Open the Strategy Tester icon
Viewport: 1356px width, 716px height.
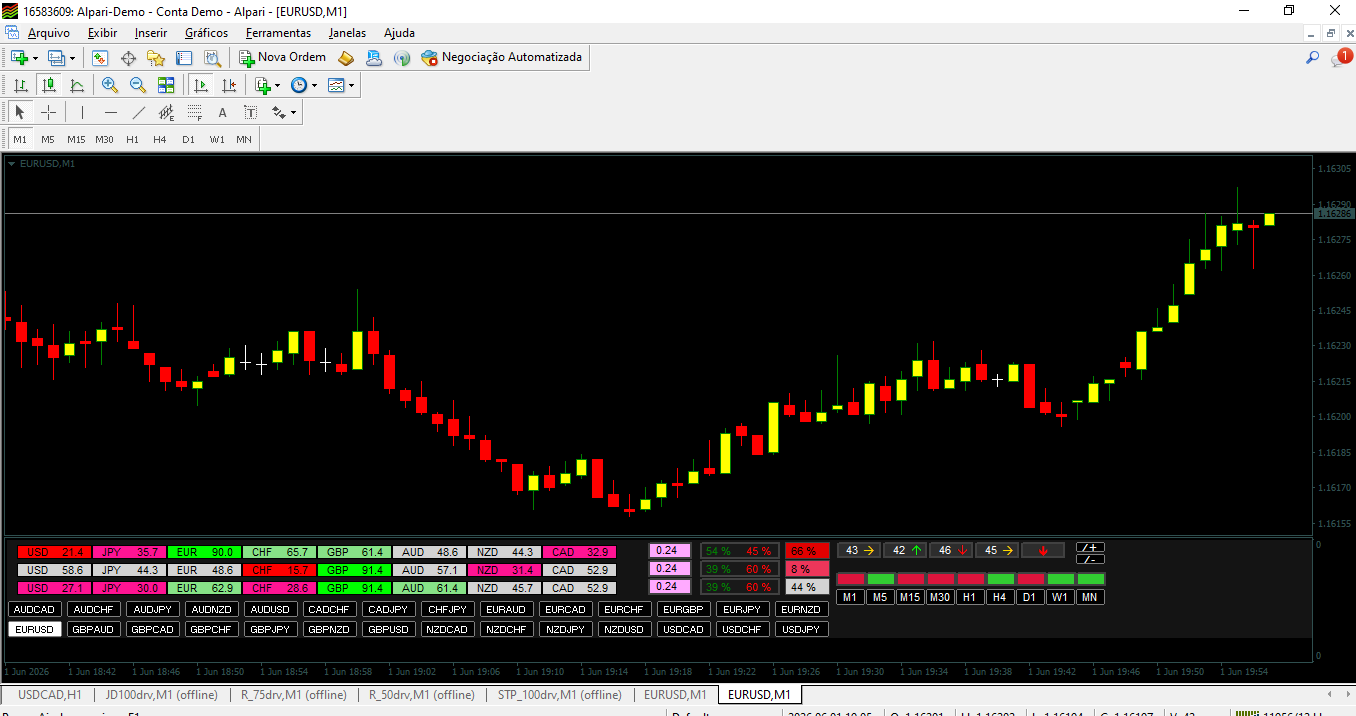(x=212, y=58)
